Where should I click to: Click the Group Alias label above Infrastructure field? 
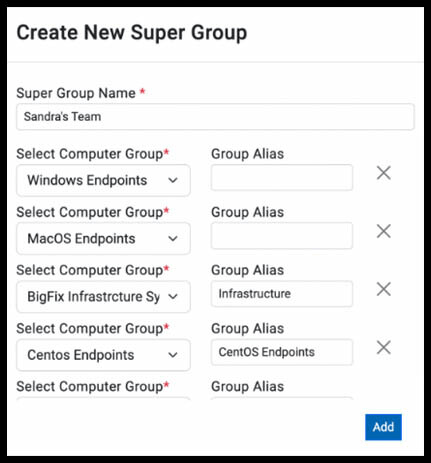click(248, 270)
